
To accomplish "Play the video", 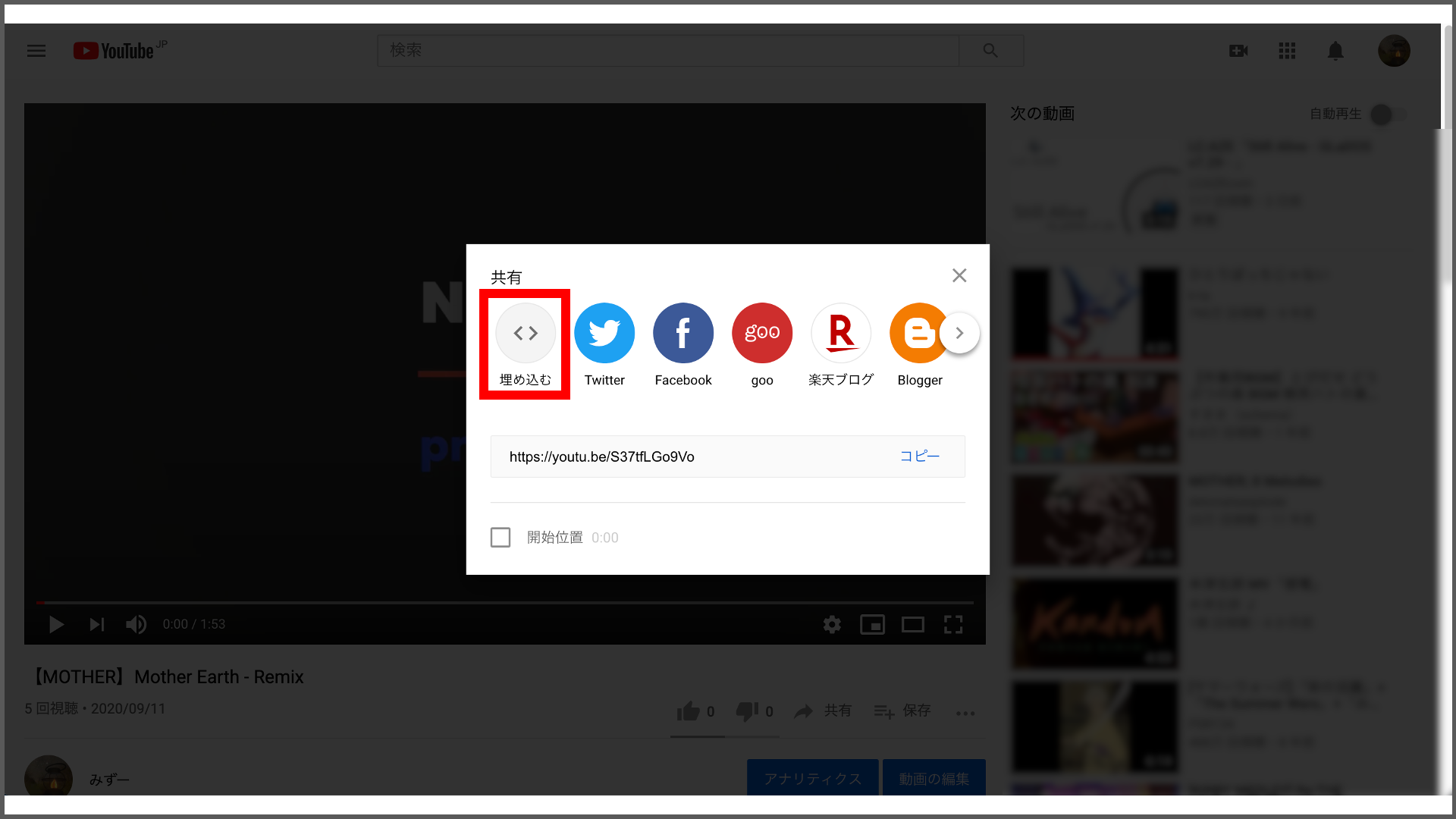I will tap(56, 624).
